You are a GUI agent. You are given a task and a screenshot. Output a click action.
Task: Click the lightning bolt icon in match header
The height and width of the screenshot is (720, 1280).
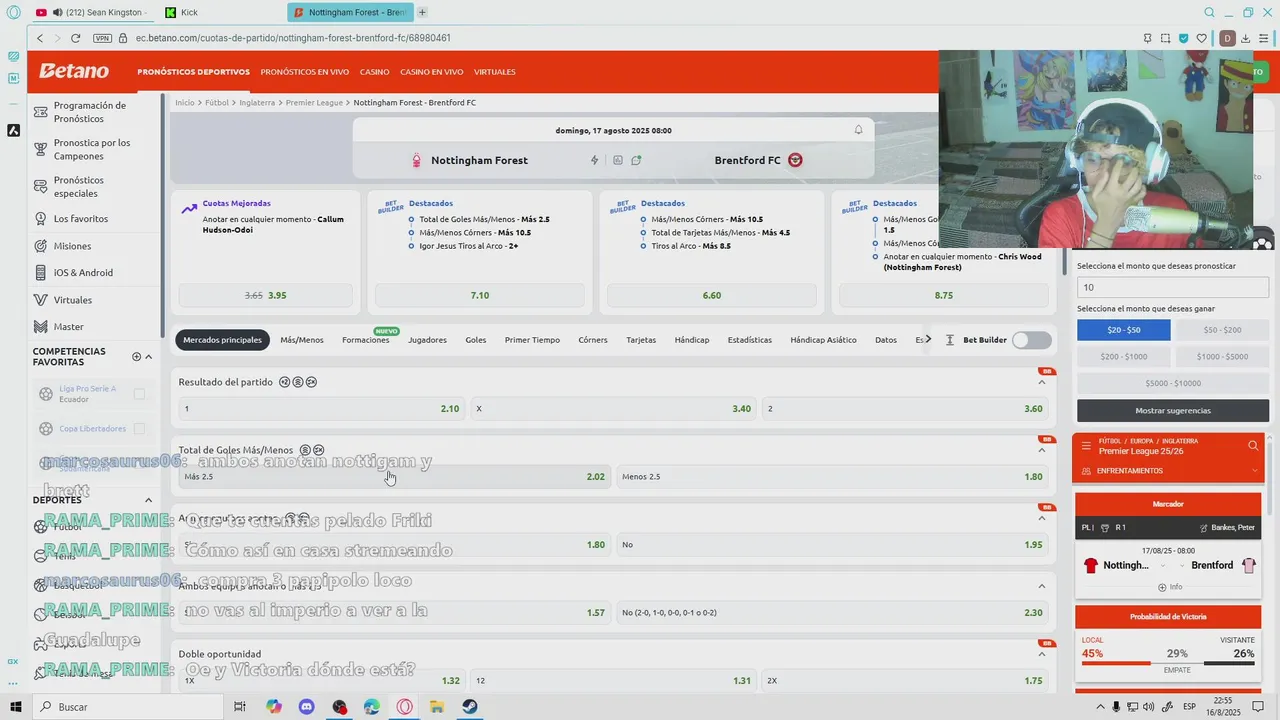pos(595,160)
